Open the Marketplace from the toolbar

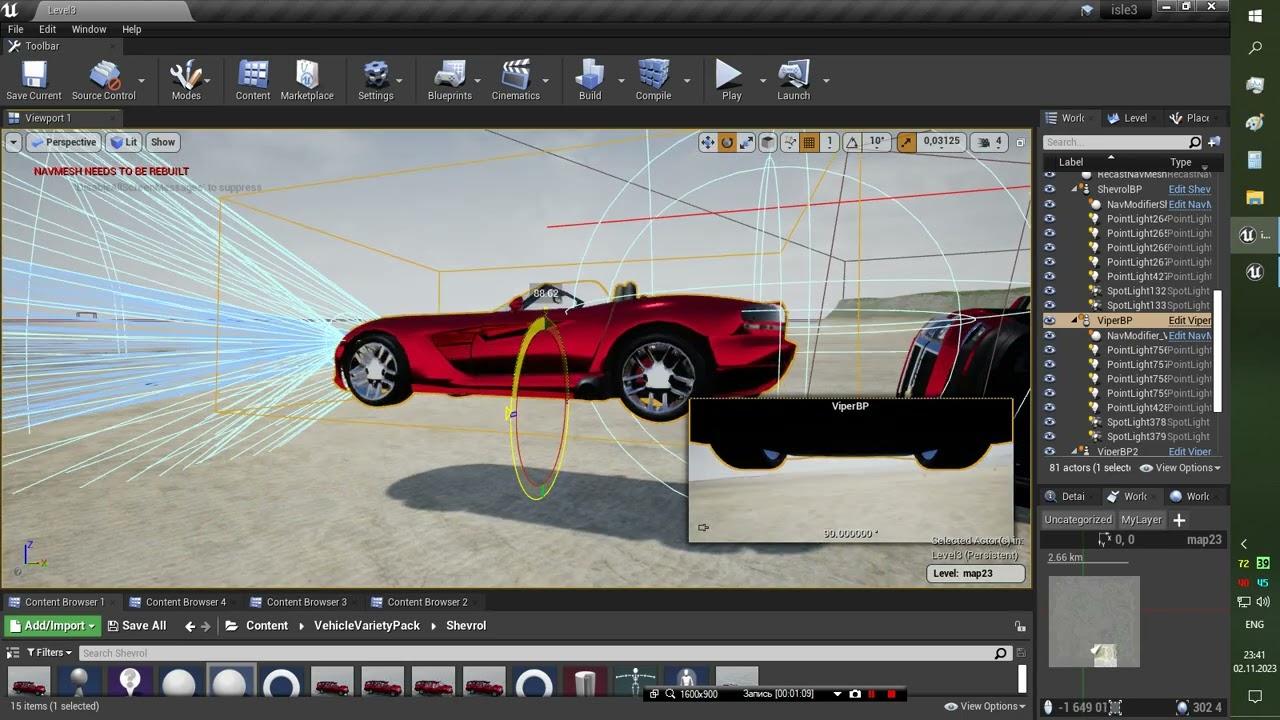click(x=307, y=80)
